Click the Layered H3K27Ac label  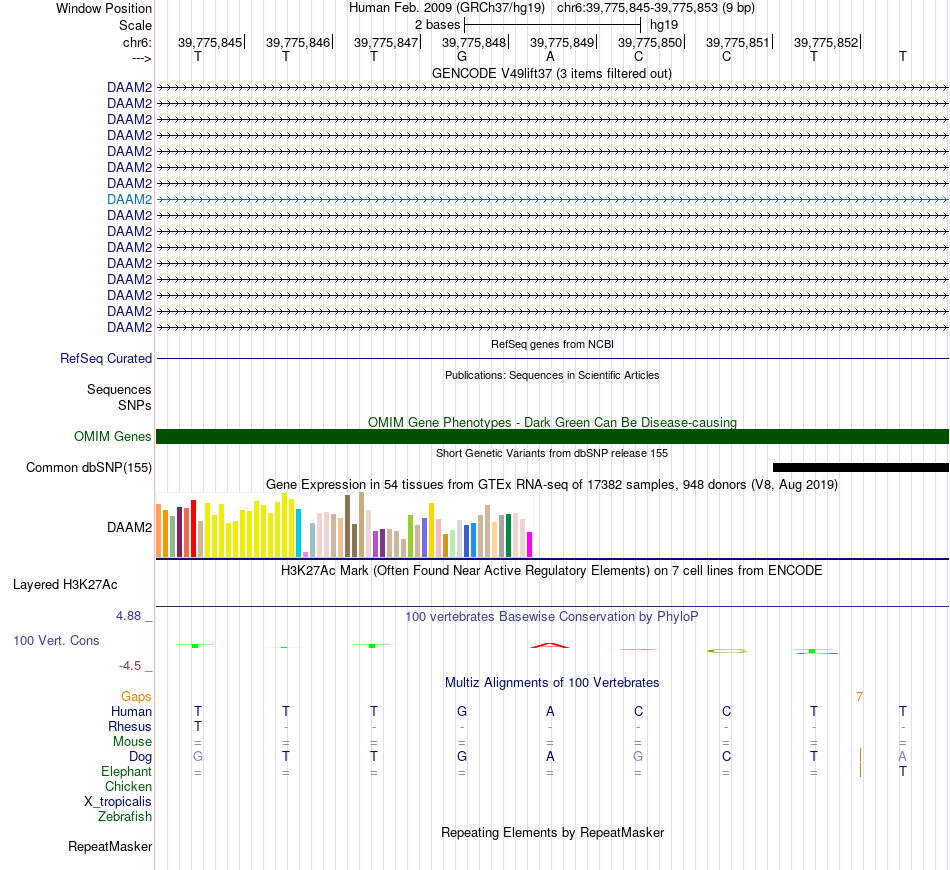[x=65, y=585]
